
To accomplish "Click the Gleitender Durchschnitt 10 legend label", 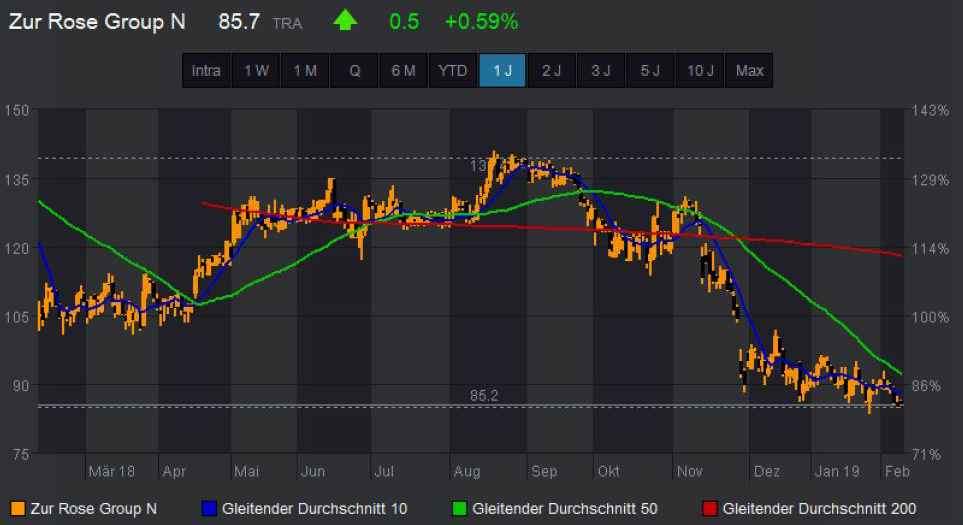I will (x=314, y=509).
